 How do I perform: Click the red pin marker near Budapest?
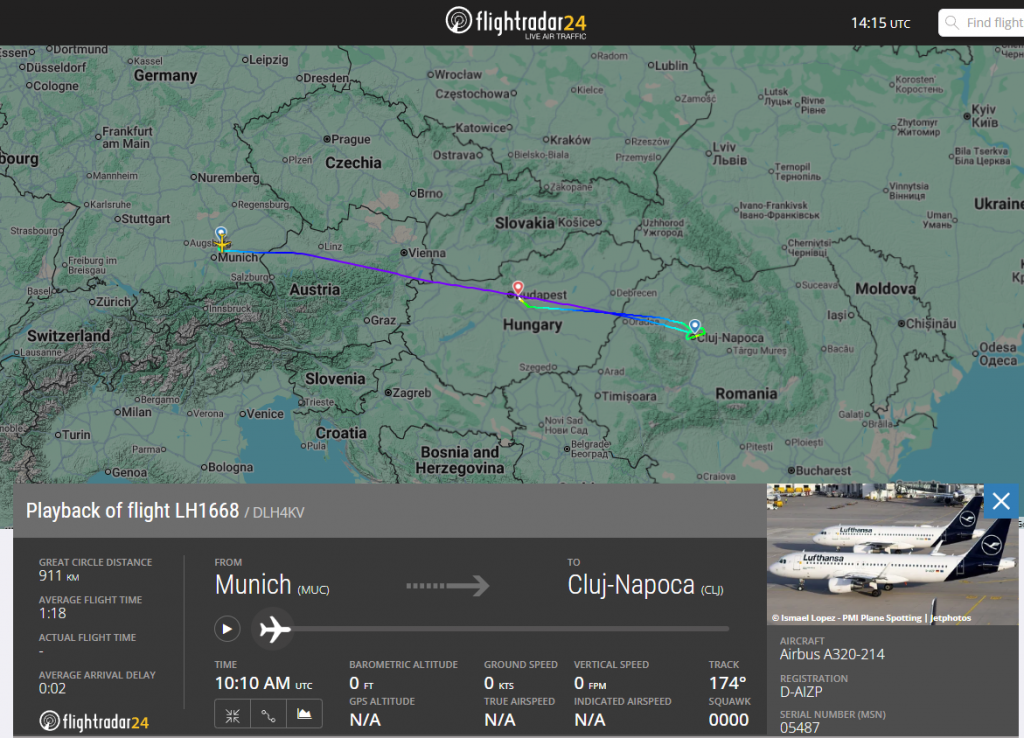(518, 288)
